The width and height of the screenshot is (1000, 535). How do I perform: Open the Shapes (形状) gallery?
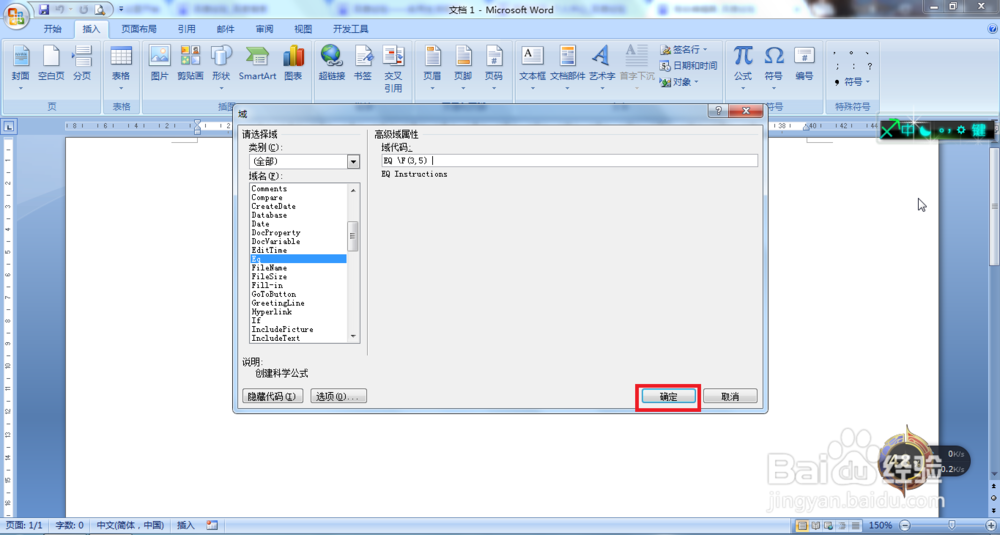click(221, 68)
